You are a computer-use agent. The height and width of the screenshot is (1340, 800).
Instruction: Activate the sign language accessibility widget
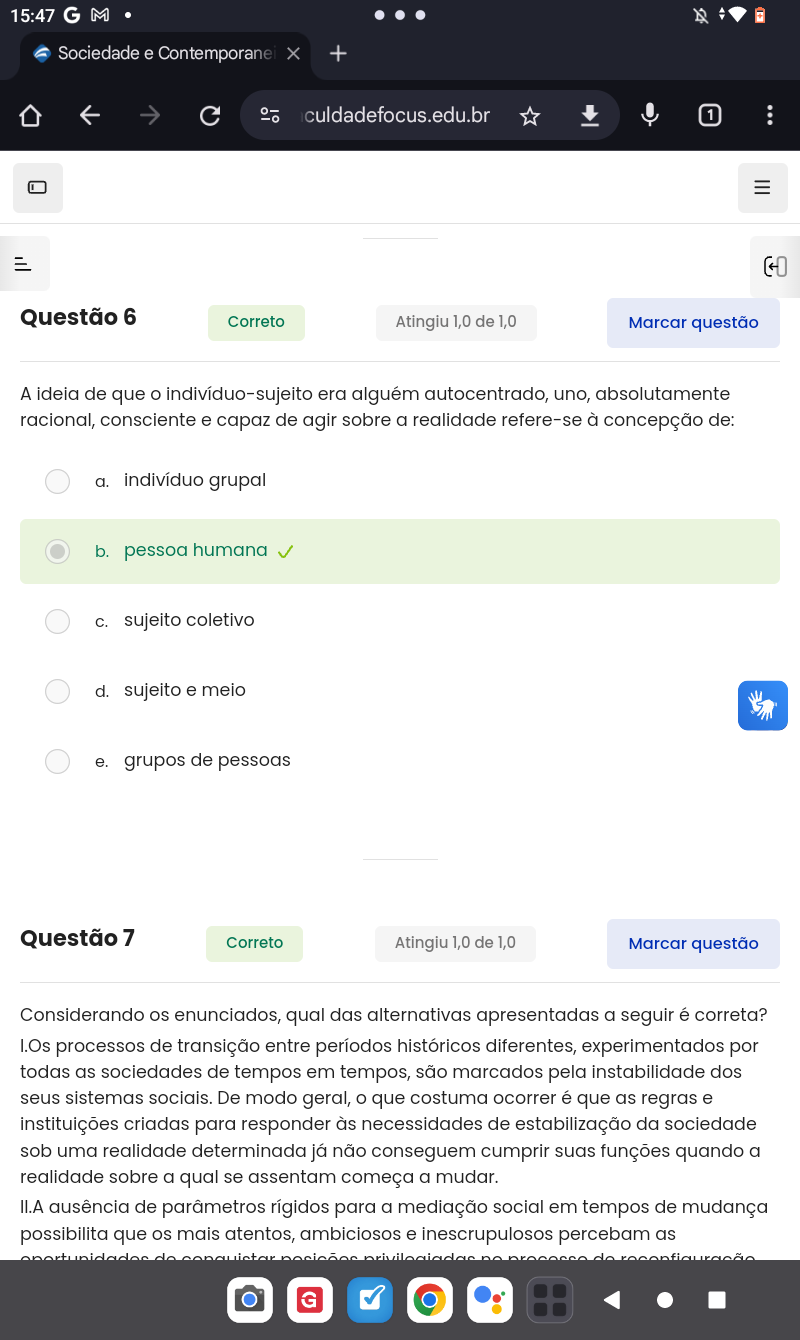pos(763,706)
